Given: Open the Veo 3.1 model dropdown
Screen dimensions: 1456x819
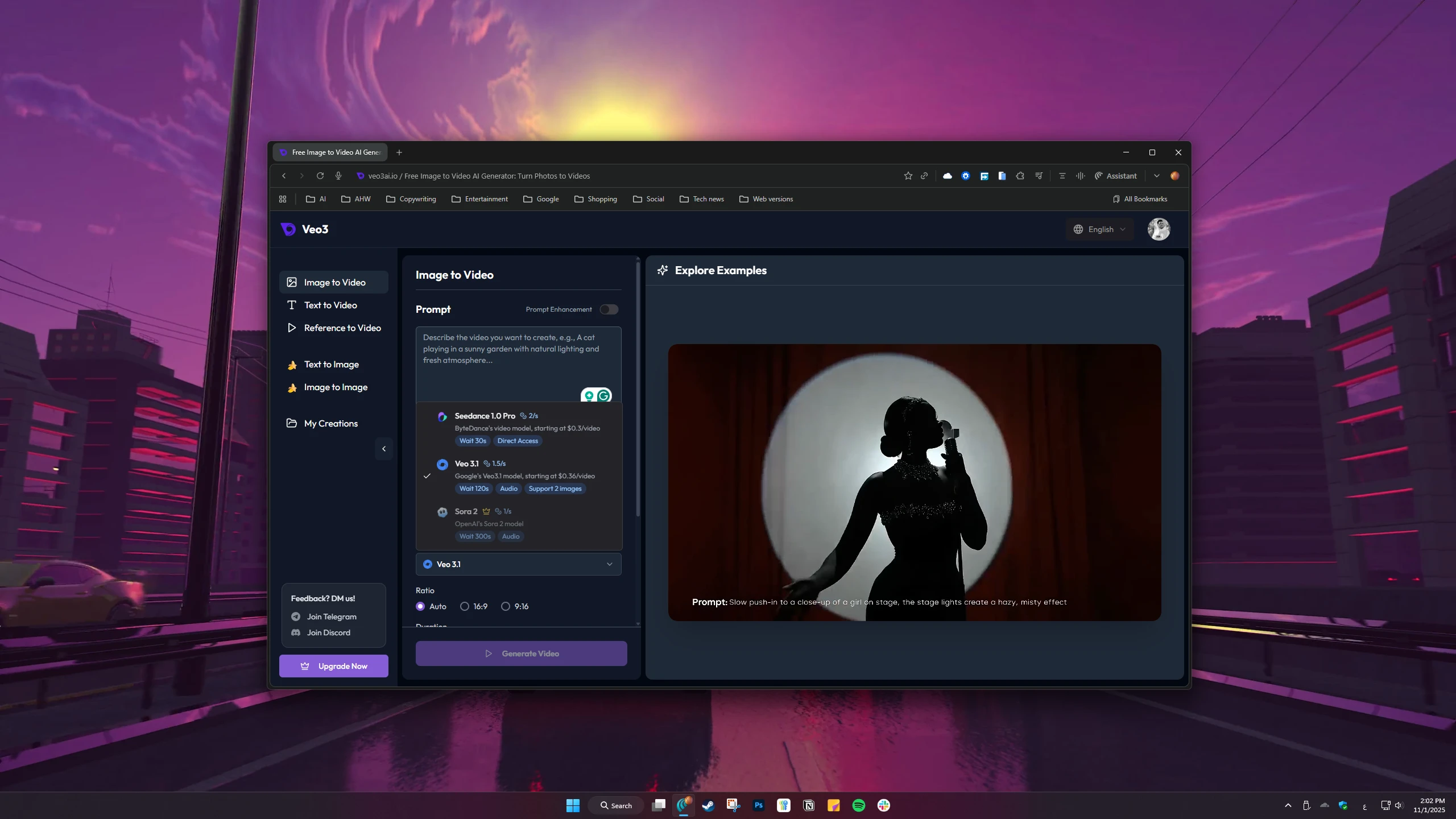Looking at the screenshot, I should pyautogui.click(x=518, y=564).
